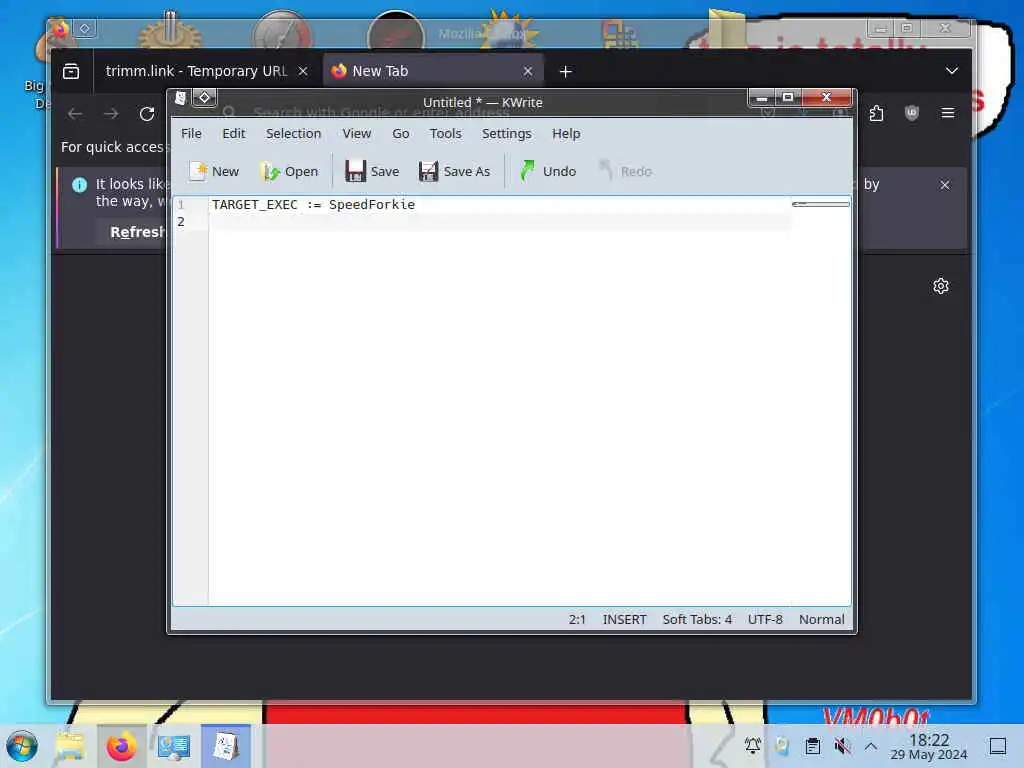1024x768 pixels.
Task: Click the Firefox View icon left of tabs
Action: [71, 71]
